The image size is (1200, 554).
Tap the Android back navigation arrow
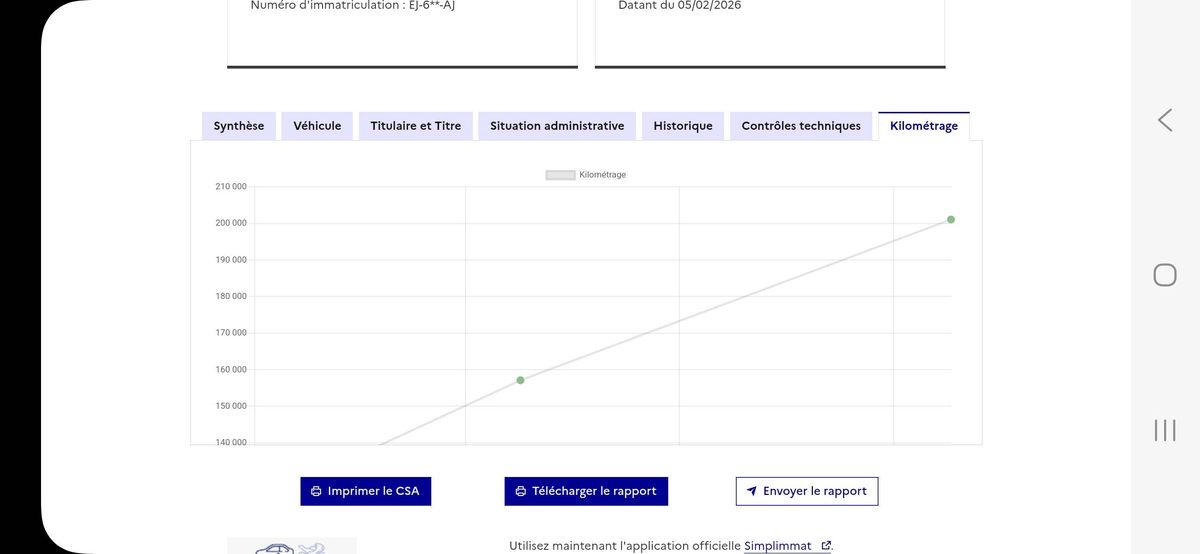(x=1165, y=120)
